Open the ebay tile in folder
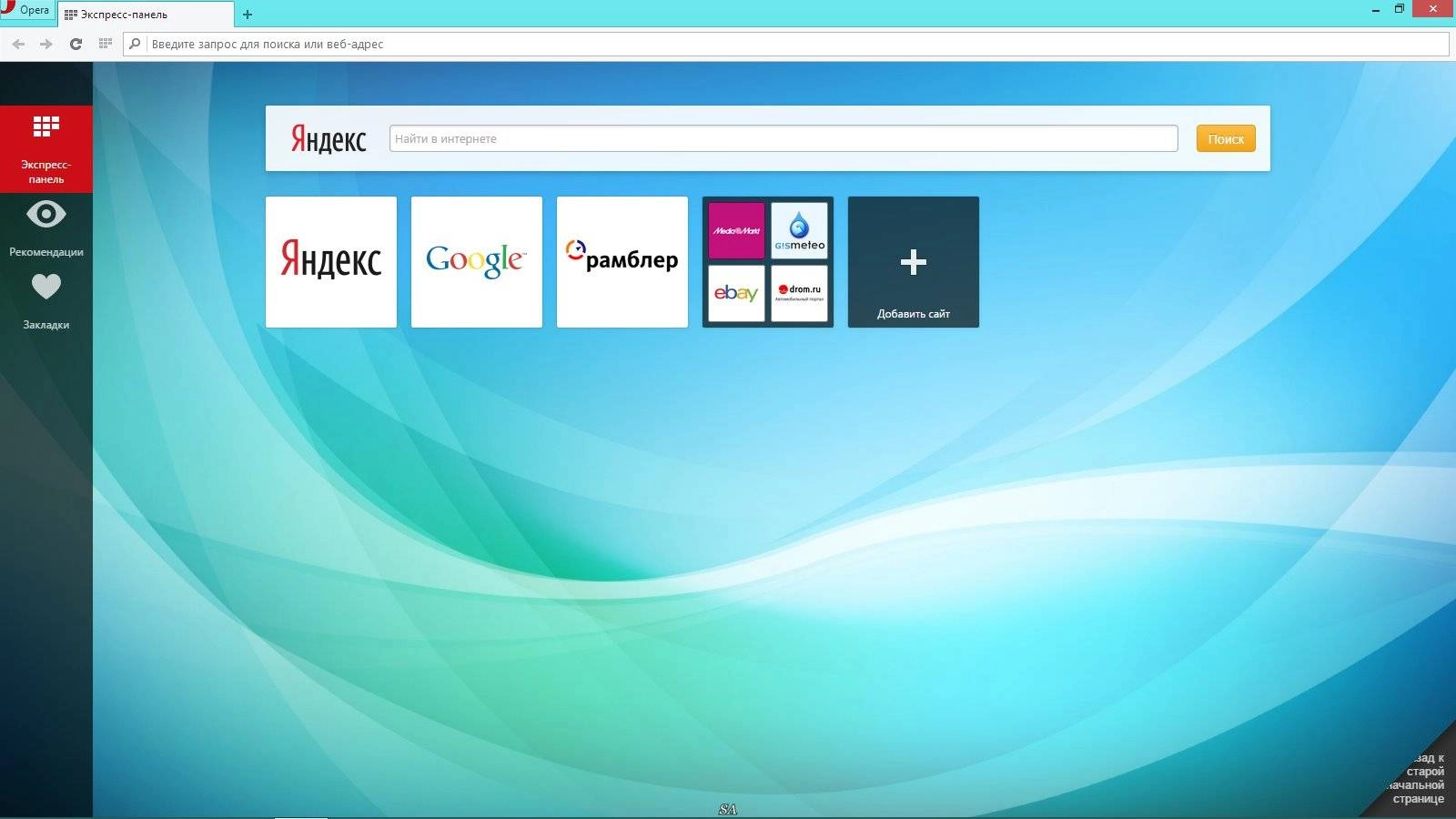The image size is (1456, 819). (x=736, y=293)
